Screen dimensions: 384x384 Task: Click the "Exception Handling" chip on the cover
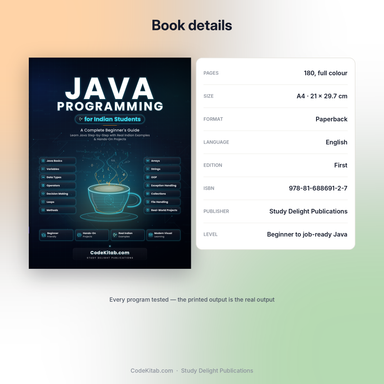(x=162, y=185)
